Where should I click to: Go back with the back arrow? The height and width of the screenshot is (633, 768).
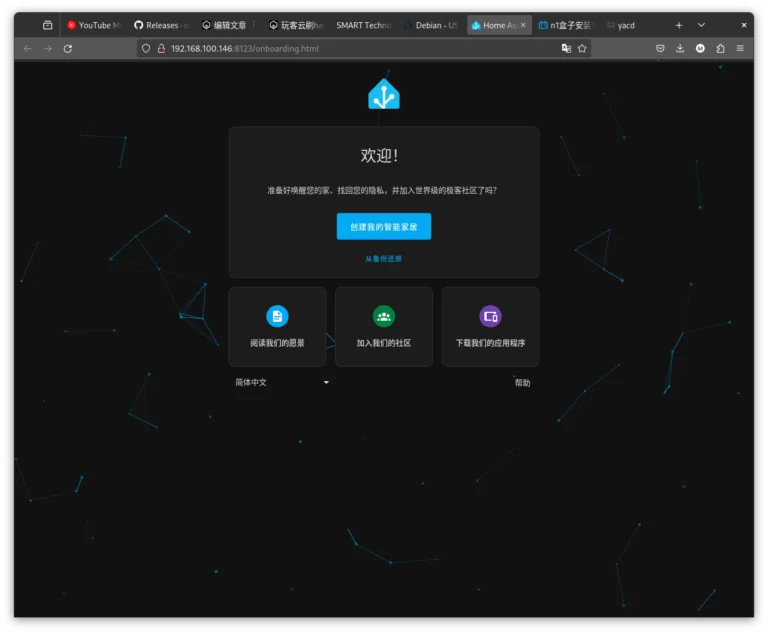(x=28, y=49)
